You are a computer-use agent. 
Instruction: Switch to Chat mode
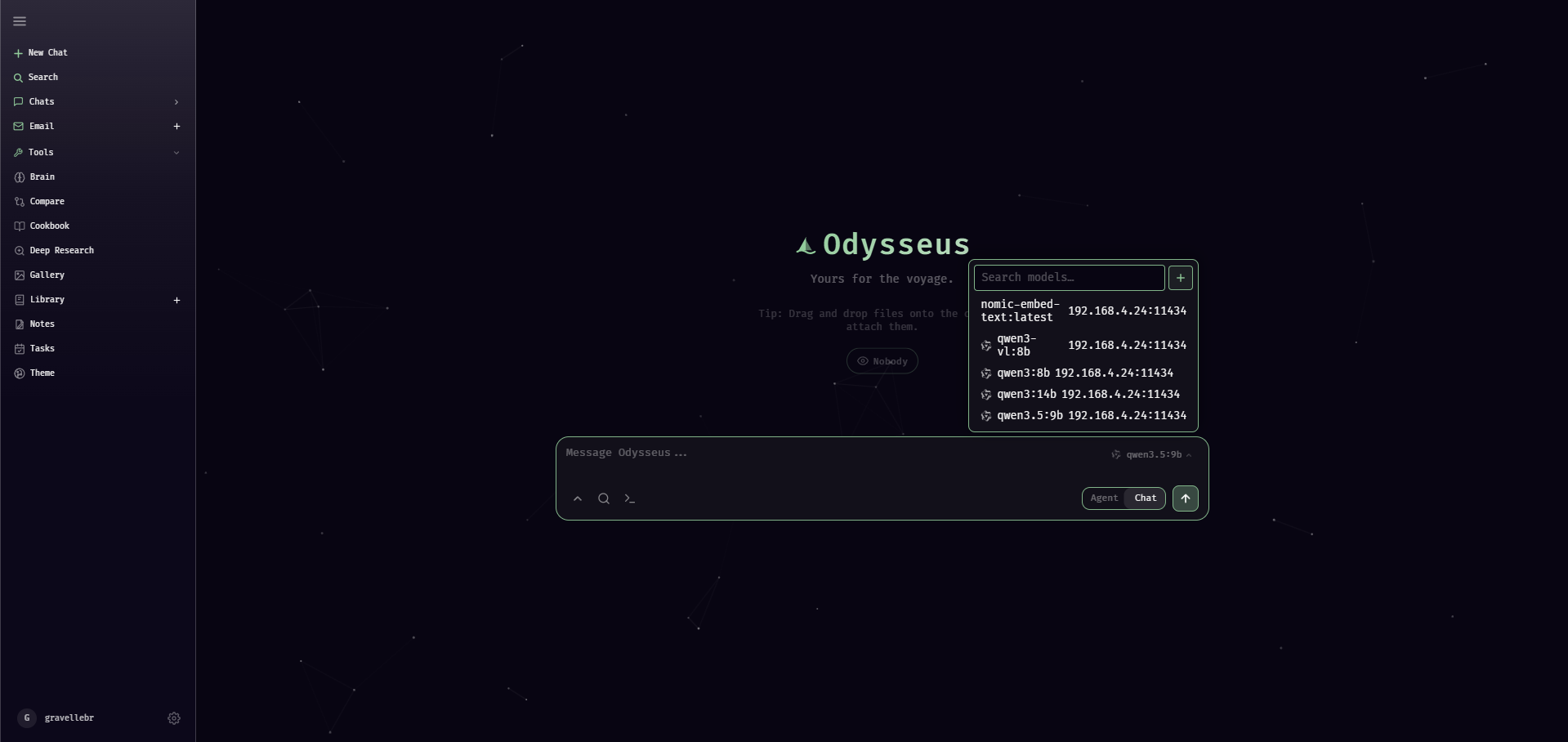1145,498
